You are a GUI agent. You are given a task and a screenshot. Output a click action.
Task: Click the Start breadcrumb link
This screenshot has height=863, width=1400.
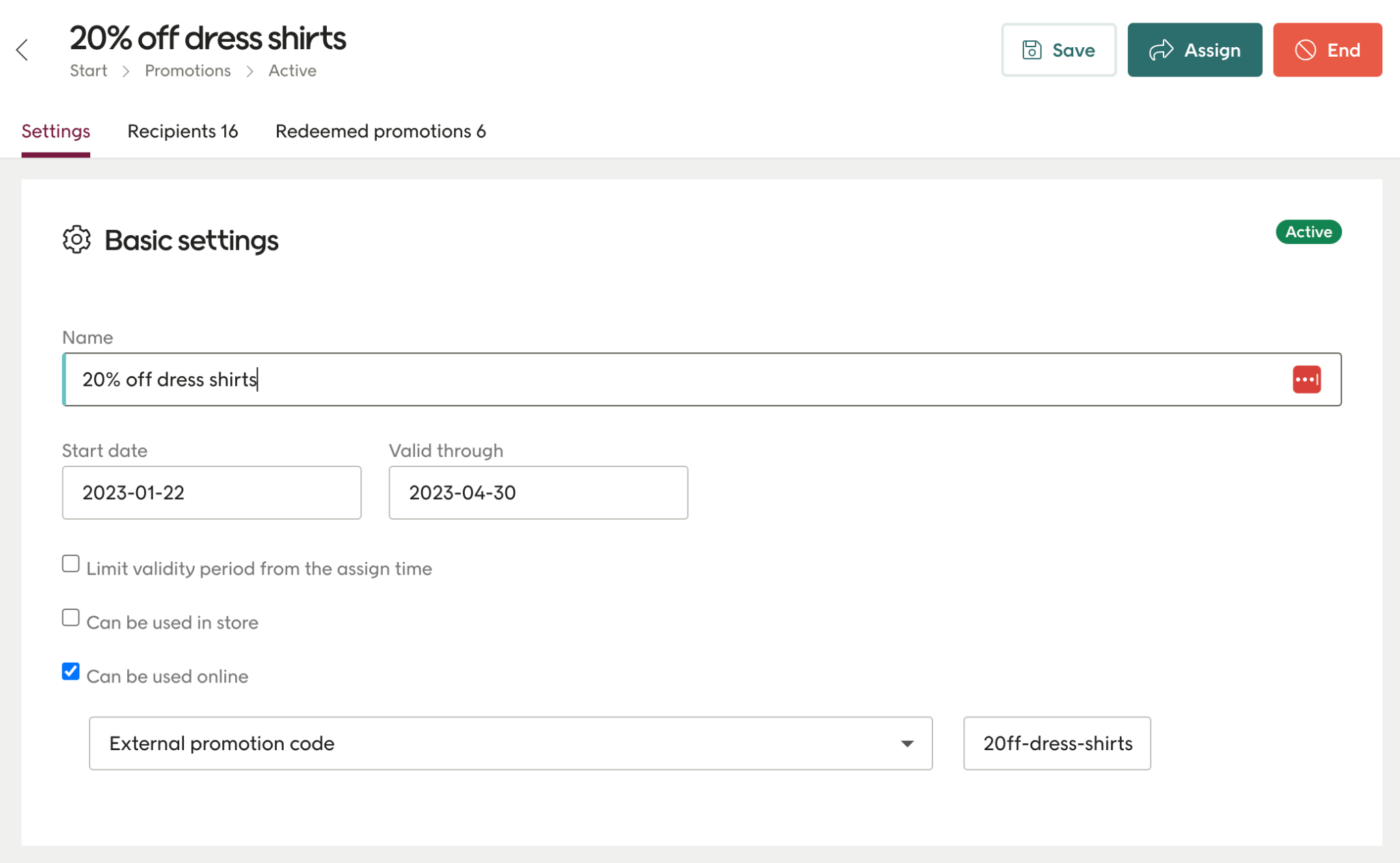pos(88,71)
